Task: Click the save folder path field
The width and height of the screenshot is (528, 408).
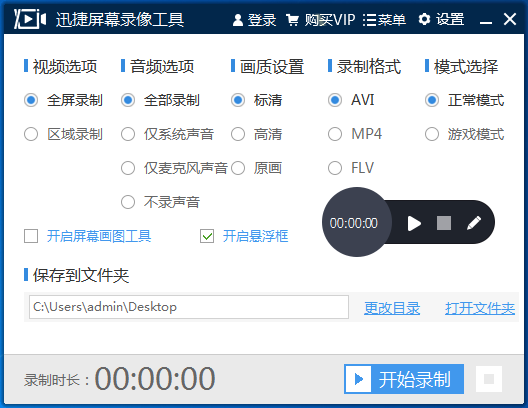Action: (189, 307)
